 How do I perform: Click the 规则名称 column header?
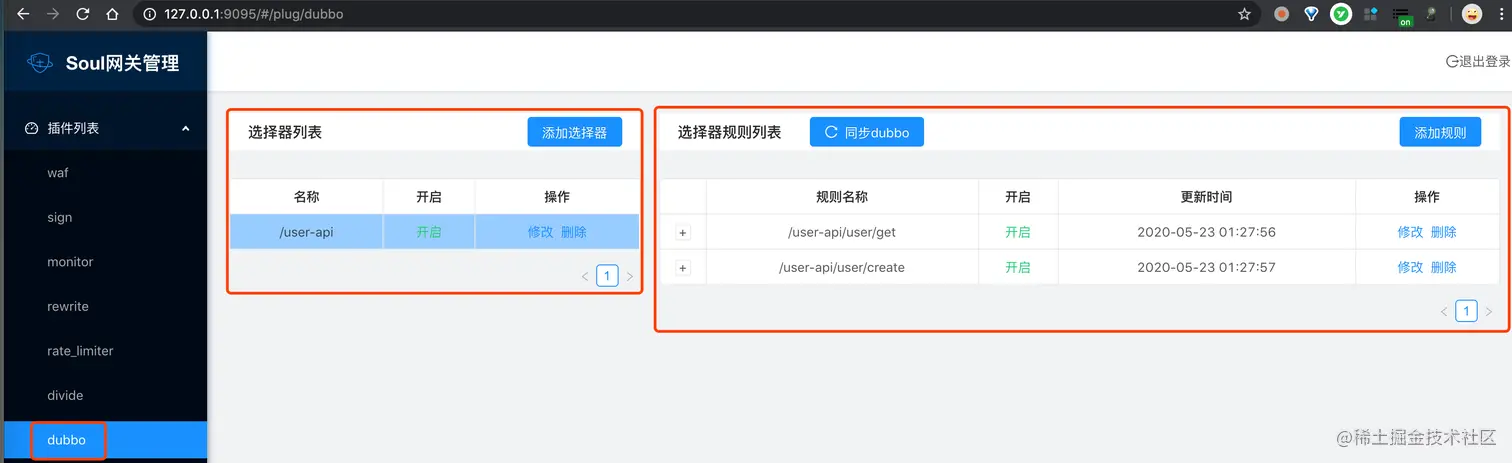click(x=842, y=197)
